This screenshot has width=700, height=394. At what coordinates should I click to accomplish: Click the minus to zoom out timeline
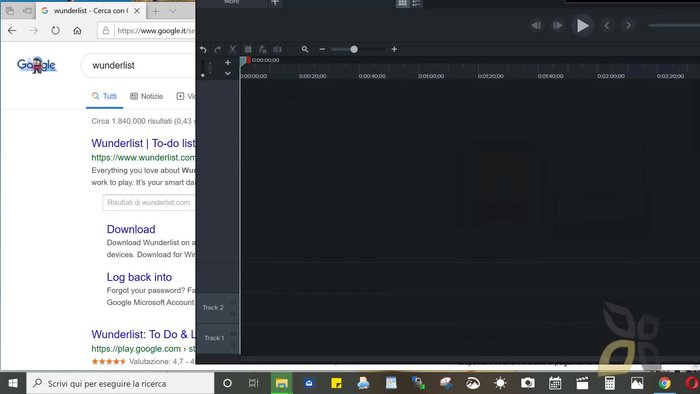click(322, 49)
